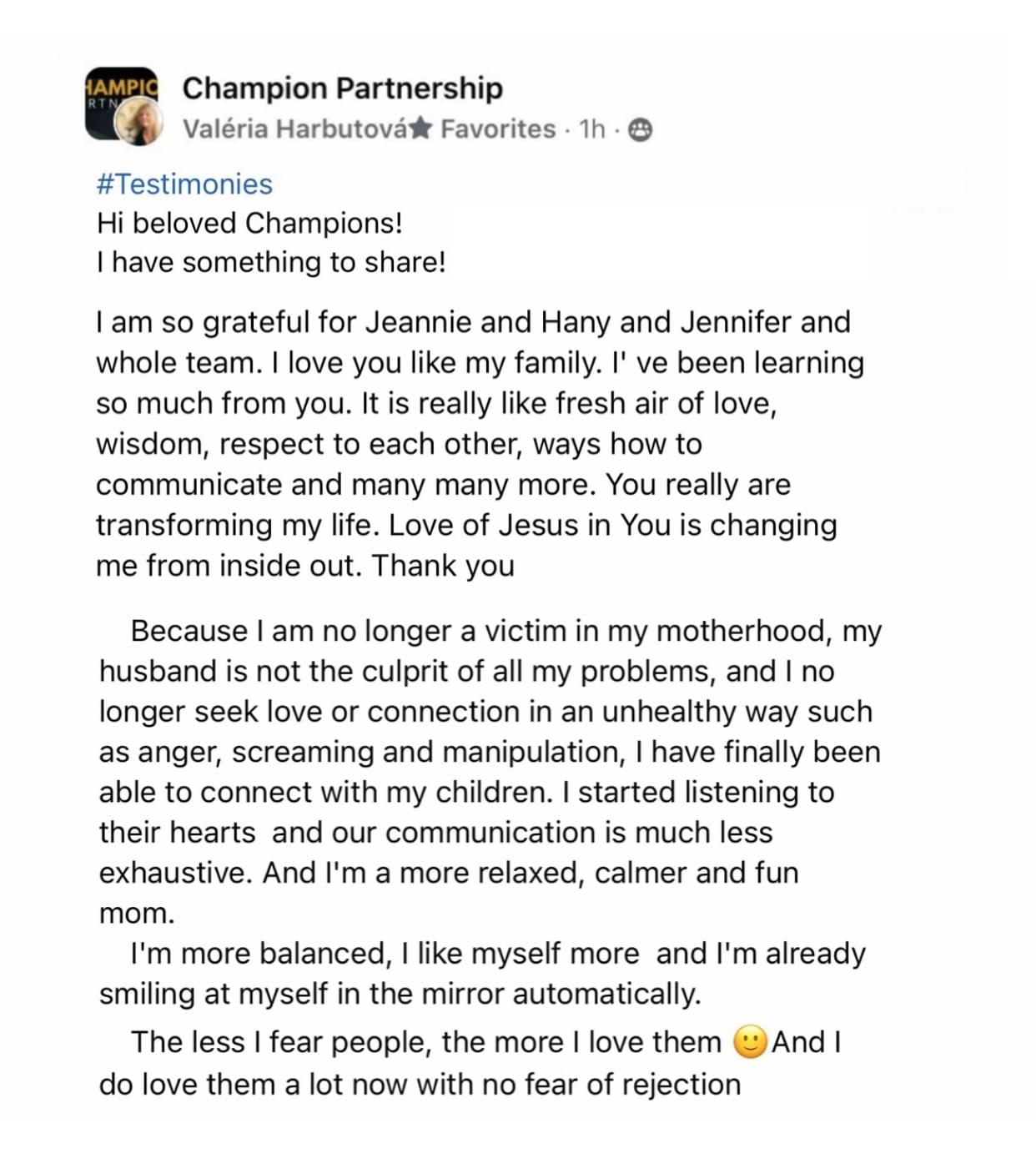The image size is (1036, 1164).
Task: Select the paragraph starting 'I am so grateful'
Action: coord(480,444)
